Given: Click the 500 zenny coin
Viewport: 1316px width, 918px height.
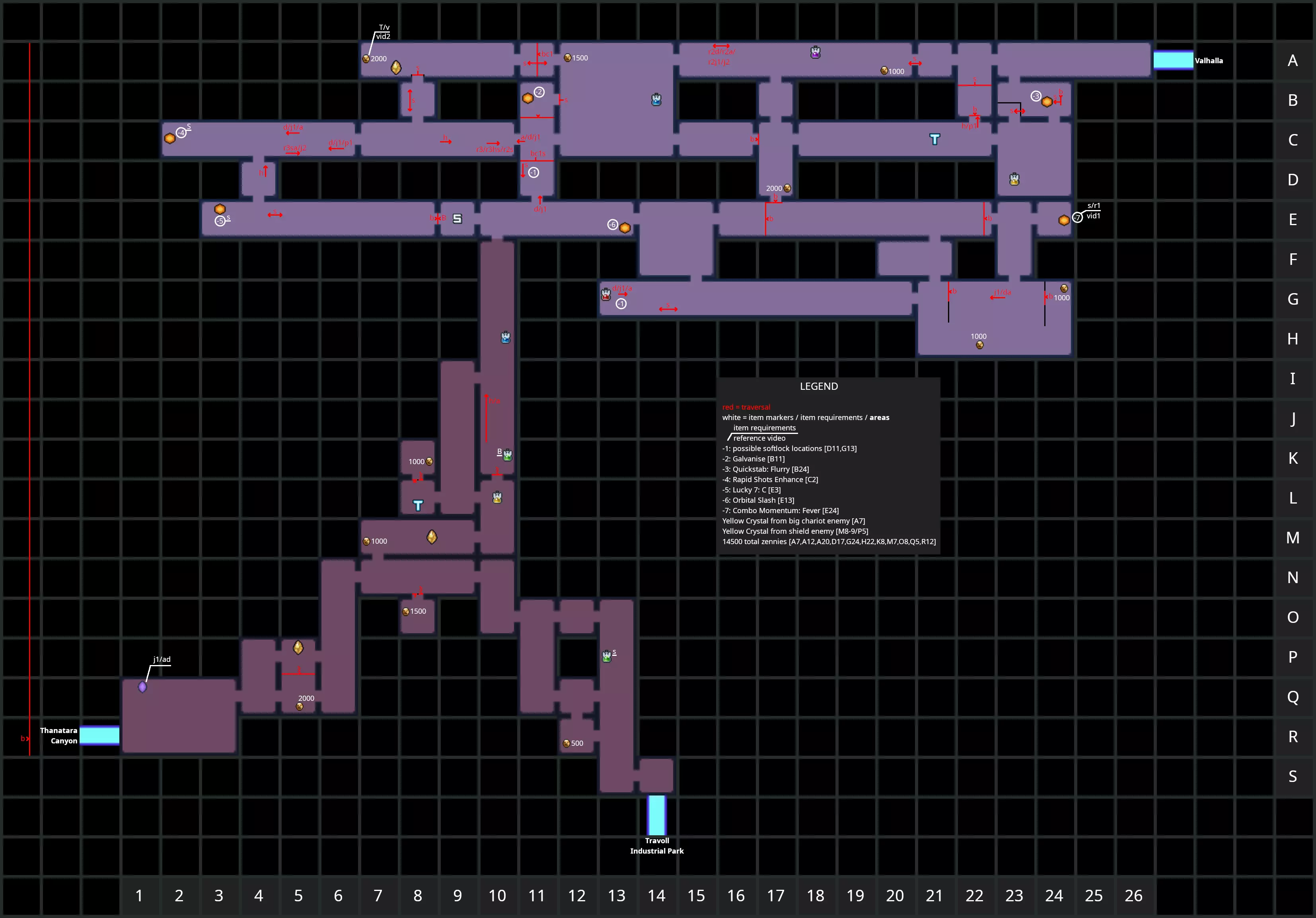Looking at the screenshot, I should [566, 743].
